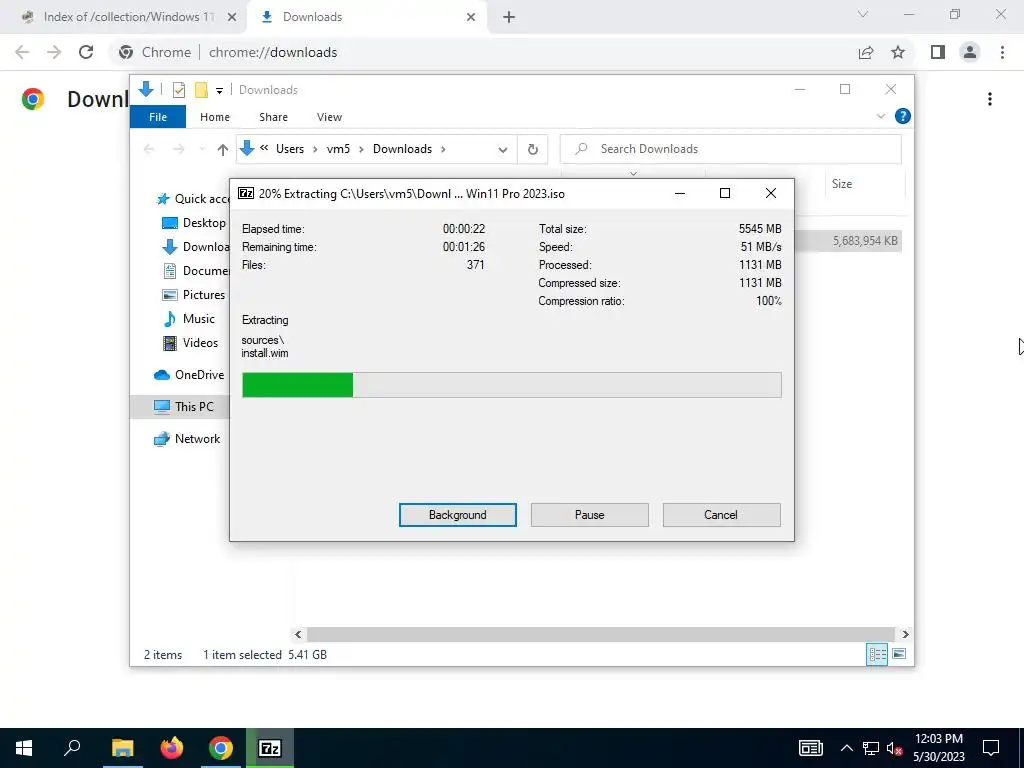Open the Windows Start menu
The image size is (1024, 768).
[x=24, y=748]
